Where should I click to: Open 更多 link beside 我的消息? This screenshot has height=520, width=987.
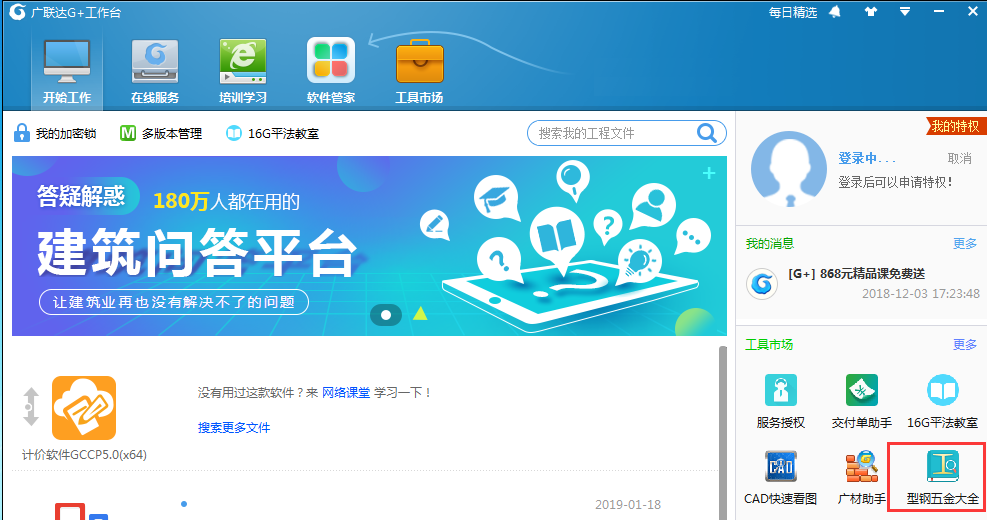964,244
